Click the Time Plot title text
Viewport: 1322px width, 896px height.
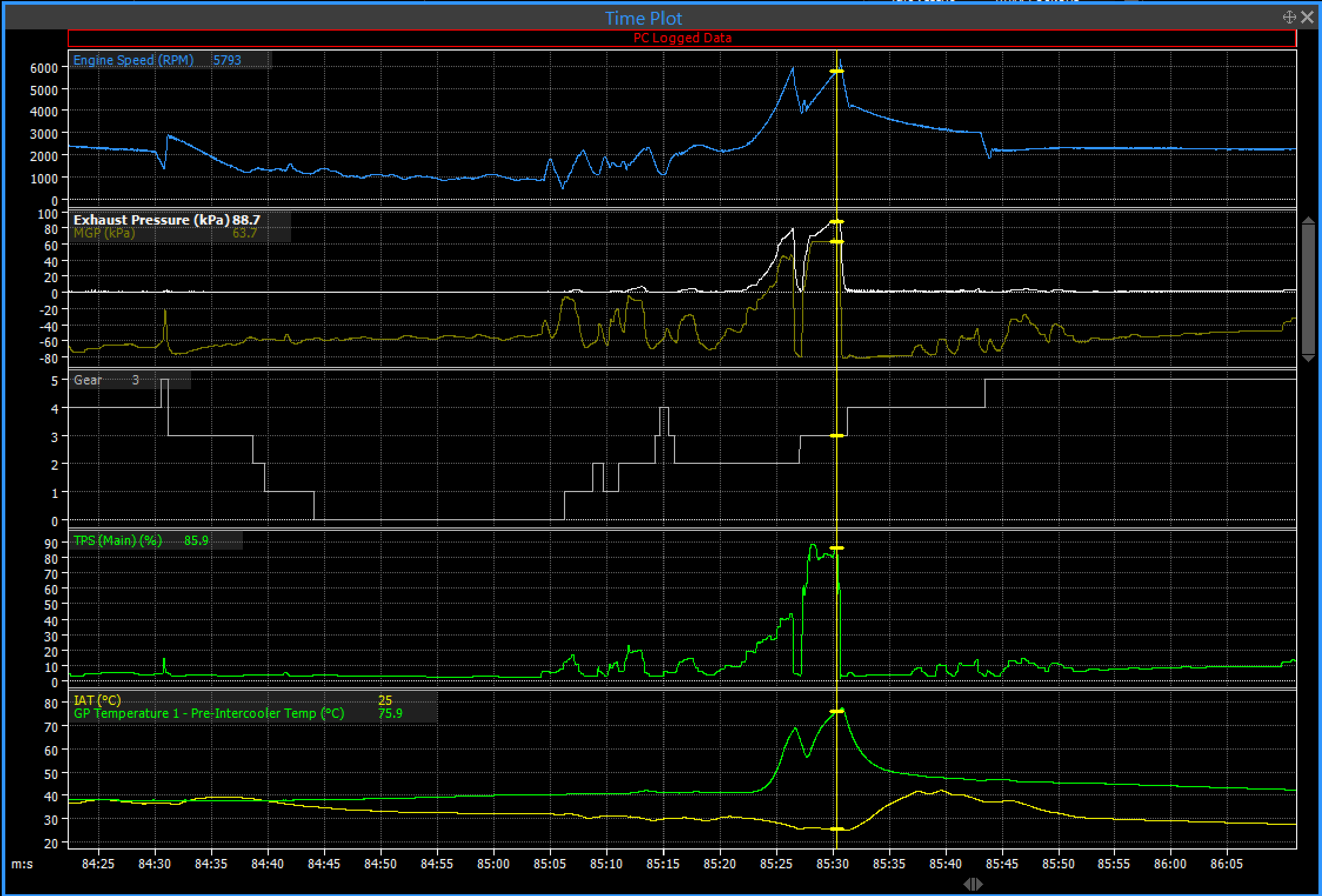pos(643,18)
